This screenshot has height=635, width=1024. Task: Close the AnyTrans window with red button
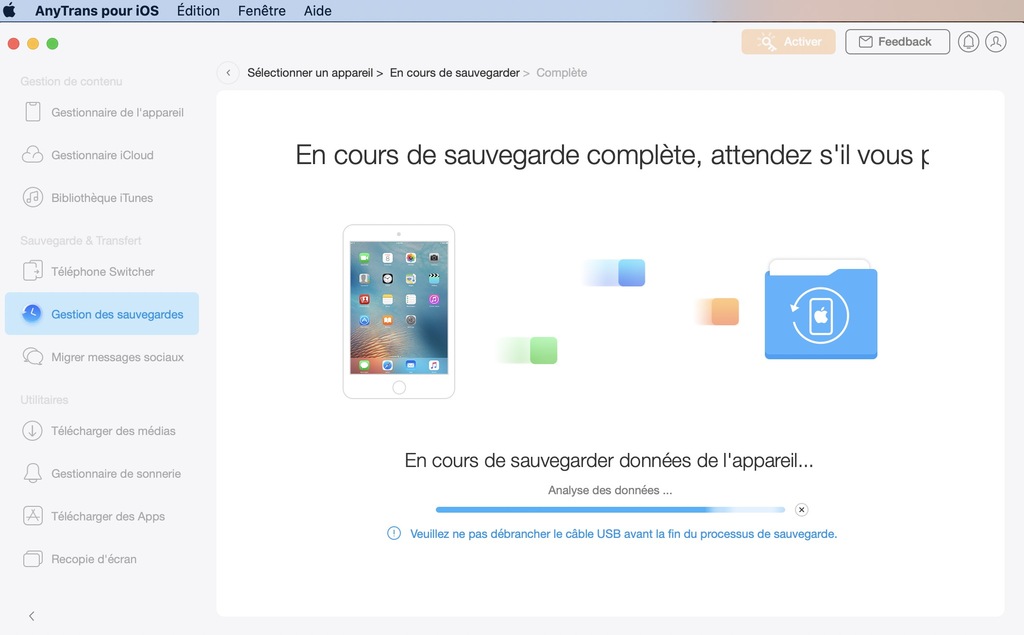(13, 43)
